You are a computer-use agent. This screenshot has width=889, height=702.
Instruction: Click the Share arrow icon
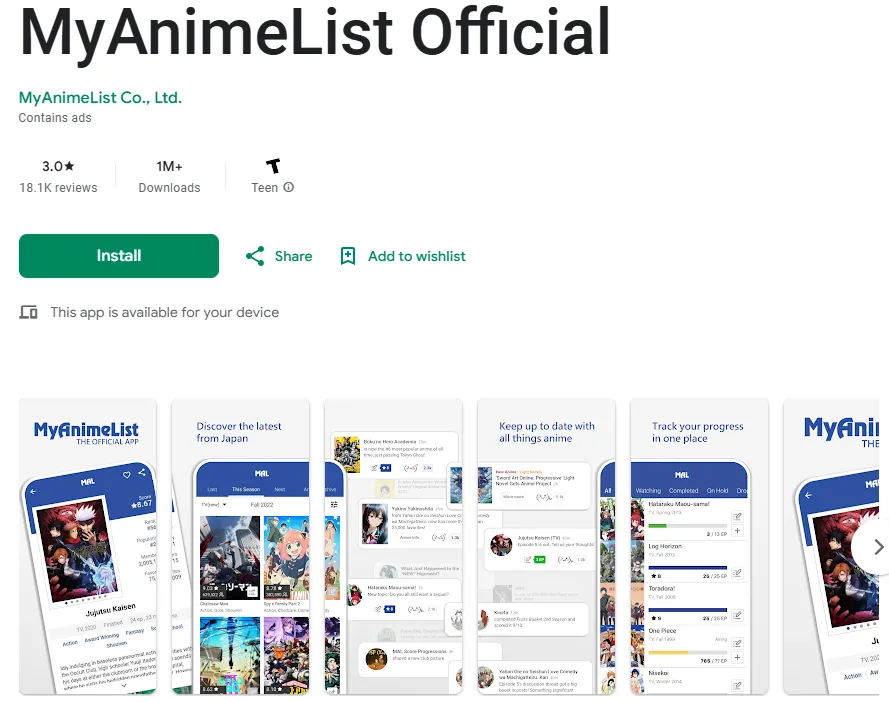[255, 256]
